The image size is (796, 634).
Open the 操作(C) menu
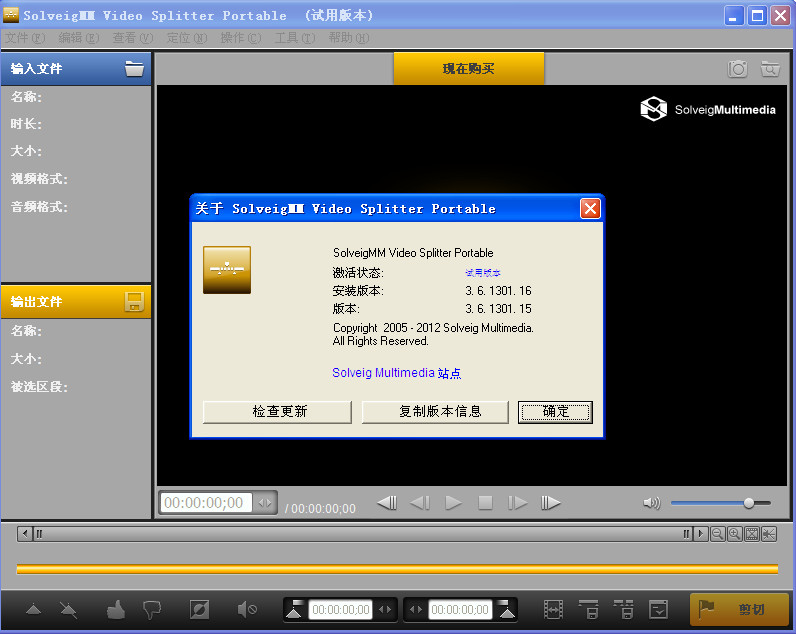click(x=241, y=38)
